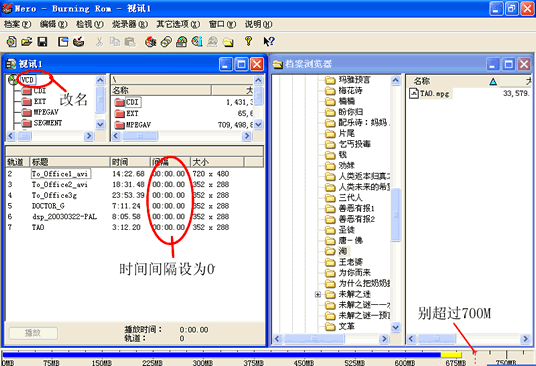Open the 其它选项 menu
The image size is (536, 366).
[178, 24]
